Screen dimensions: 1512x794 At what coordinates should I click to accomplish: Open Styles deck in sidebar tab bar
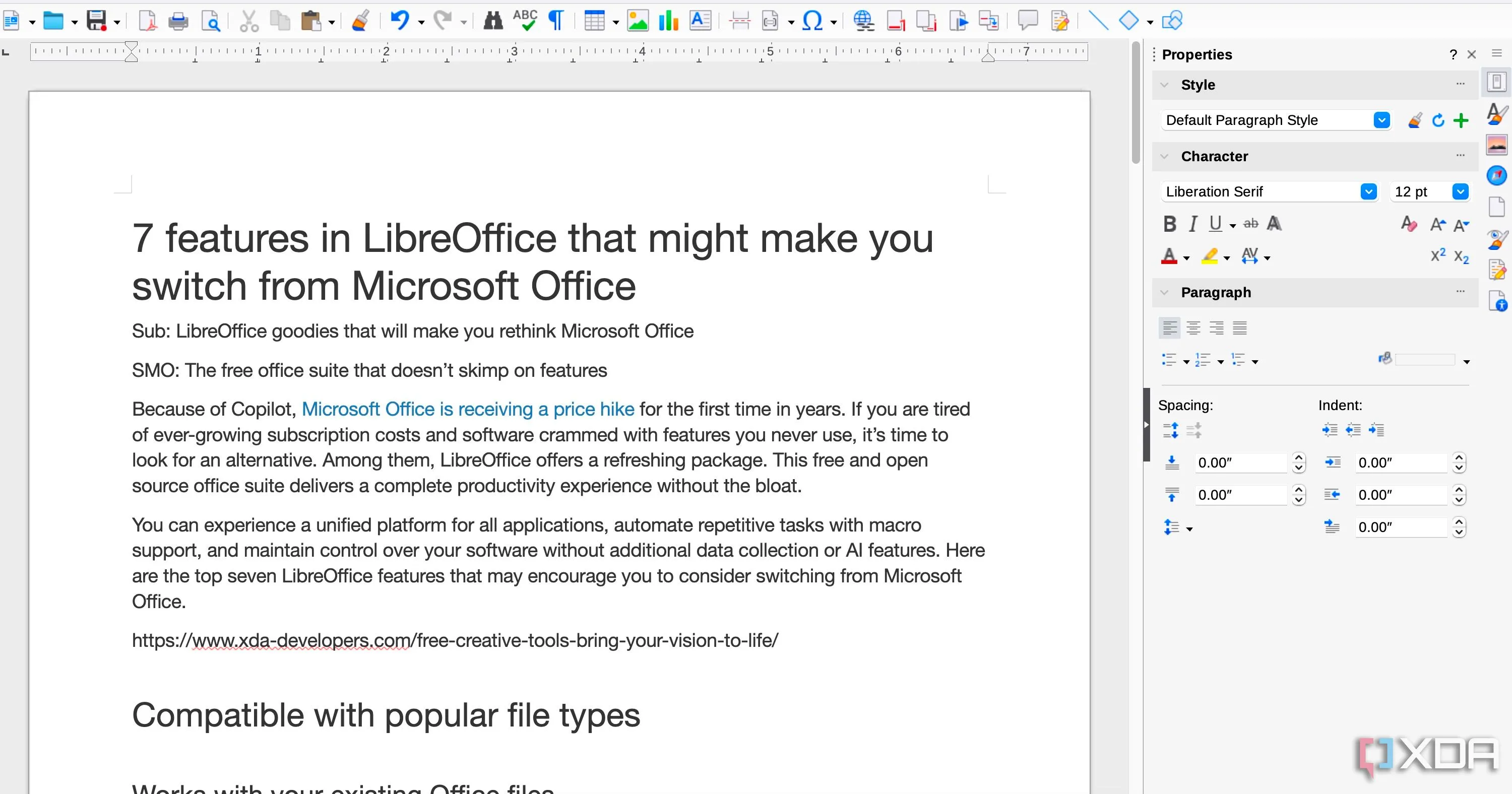click(1497, 113)
